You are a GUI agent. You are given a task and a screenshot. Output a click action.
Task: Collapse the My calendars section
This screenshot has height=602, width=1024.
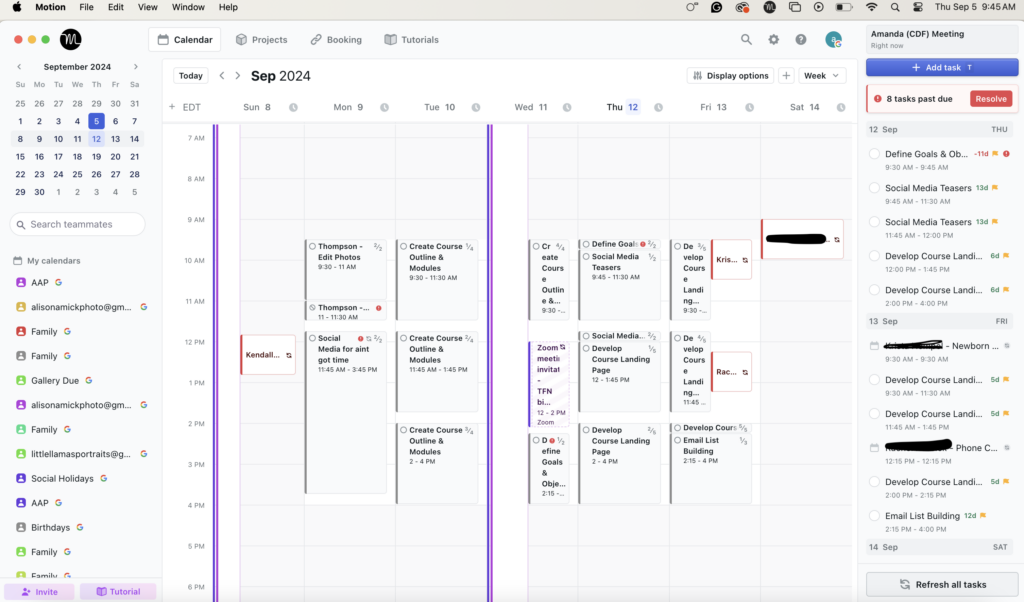pyautogui.click(x=17, y=261)
